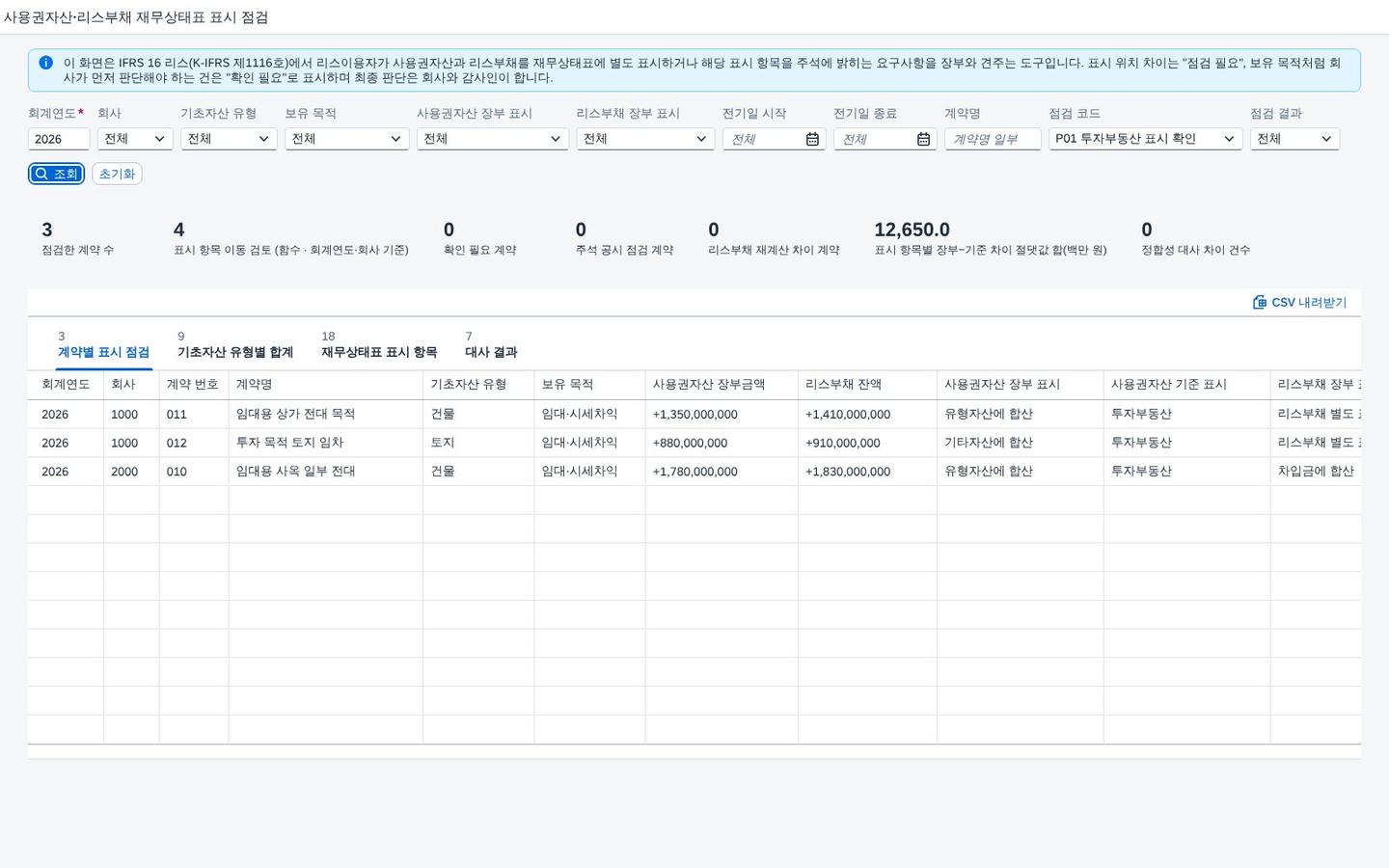Open the 기초자산 유형별 합계 tab
The width and height of the screenshot is (1389, 868).
(235, 345)
